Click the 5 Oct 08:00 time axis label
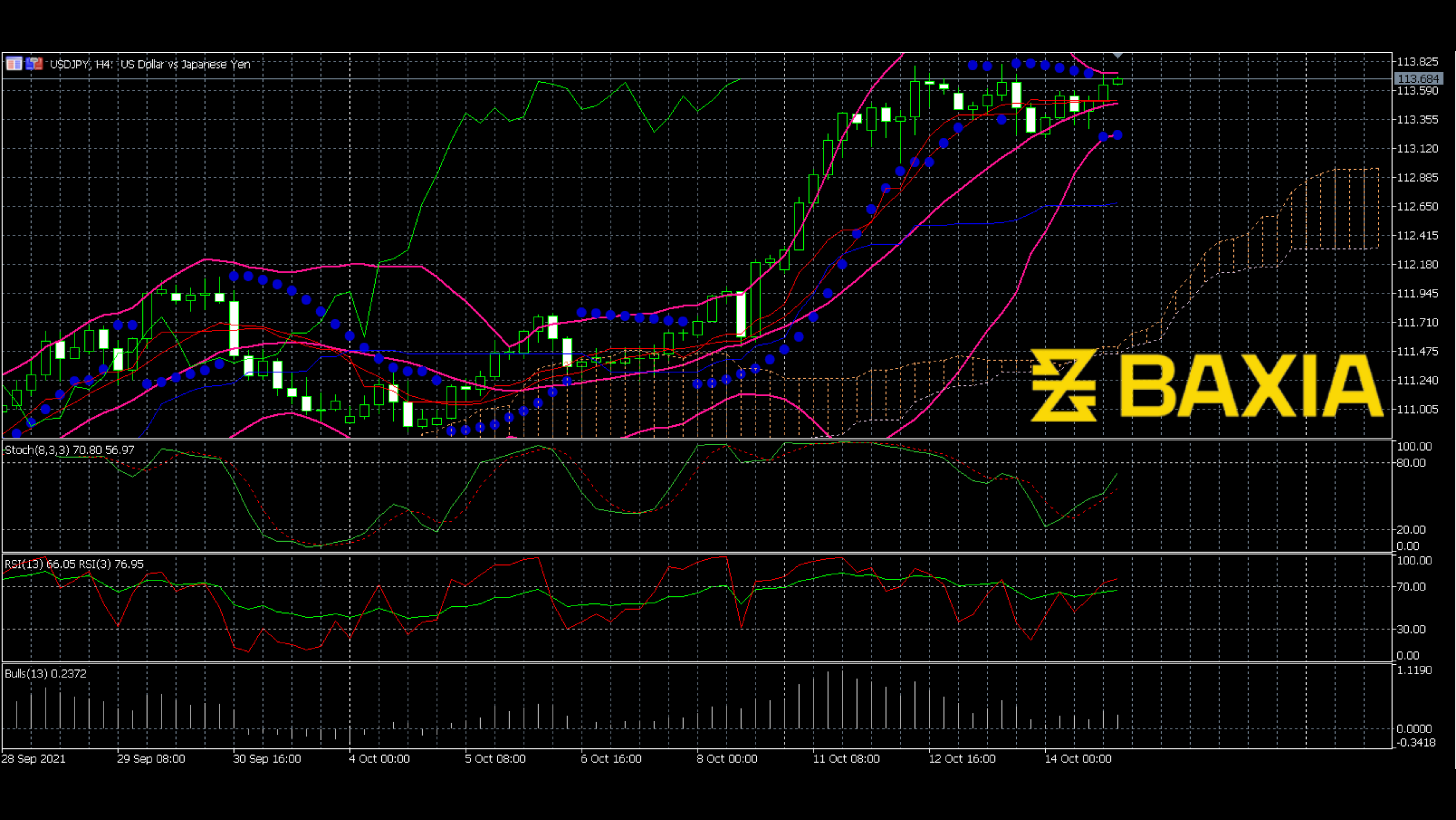 click(x=495, y=759)
